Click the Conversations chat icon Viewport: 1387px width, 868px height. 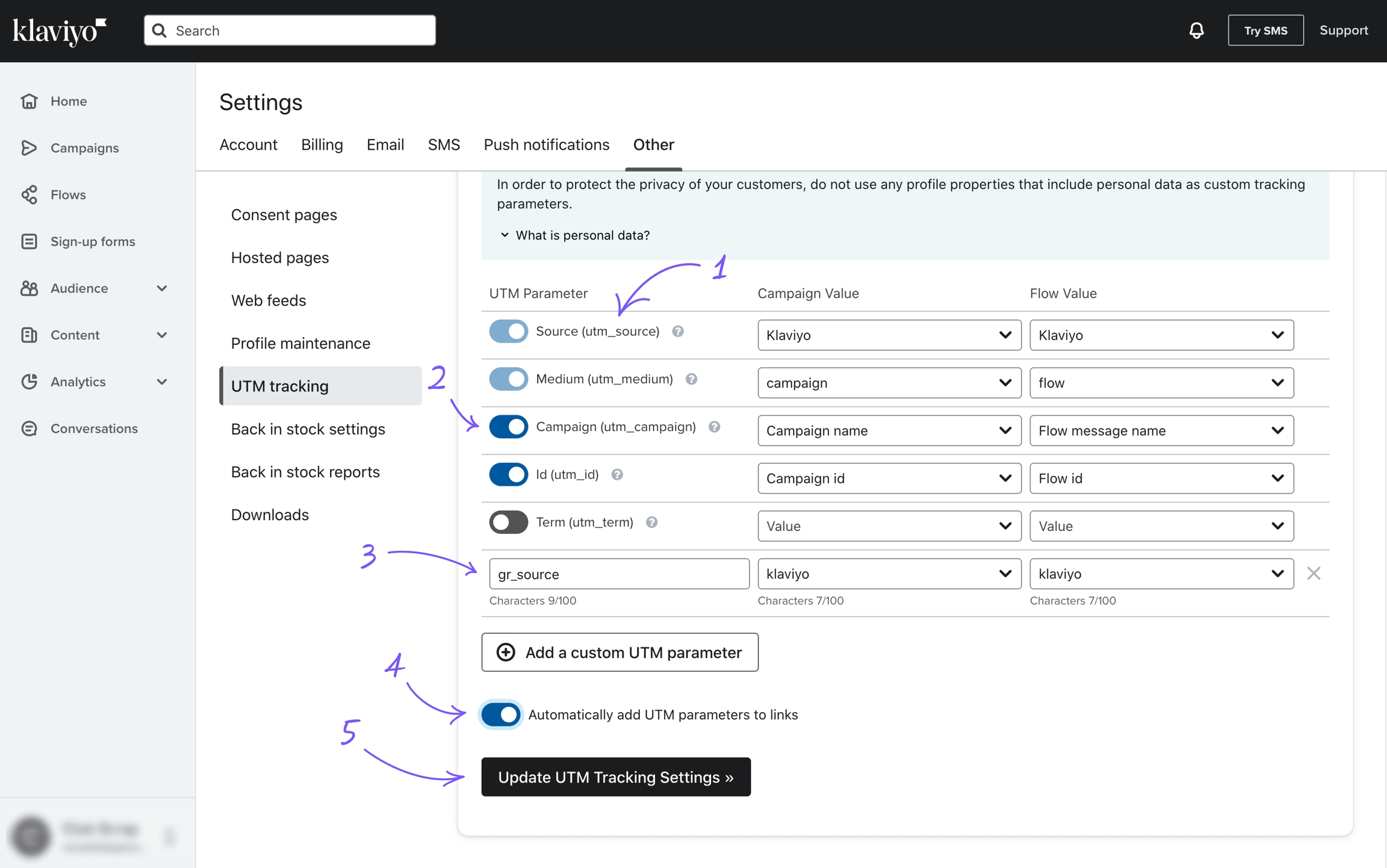point(29,429)
